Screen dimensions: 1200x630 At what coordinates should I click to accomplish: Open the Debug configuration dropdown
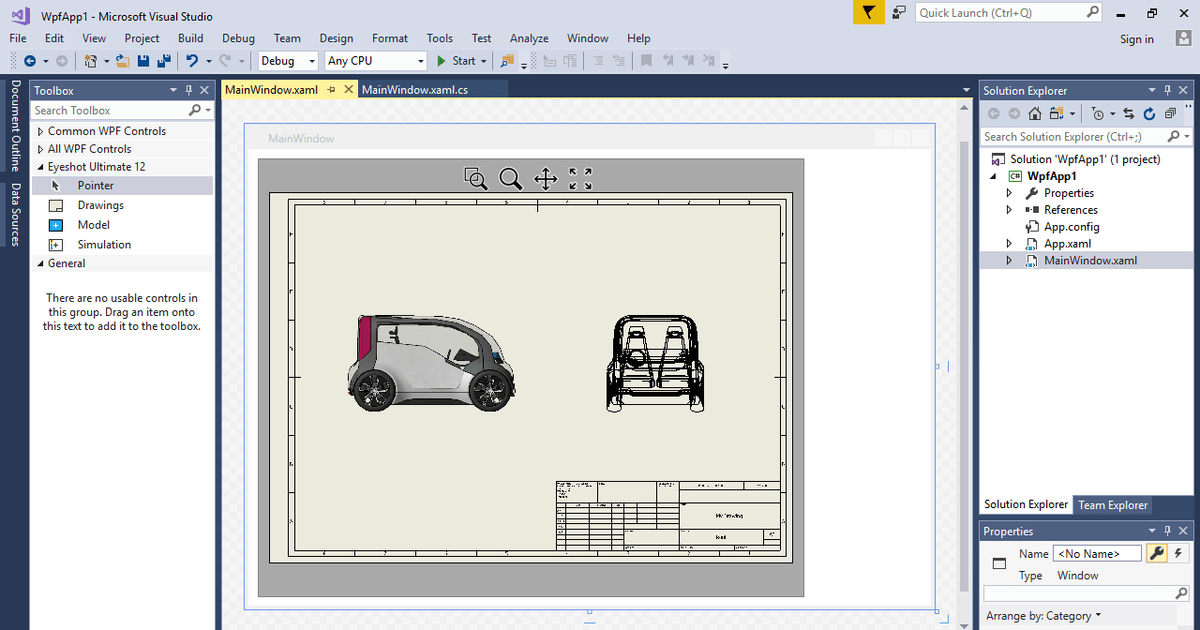pyautogui.click(x=288, y=61)
